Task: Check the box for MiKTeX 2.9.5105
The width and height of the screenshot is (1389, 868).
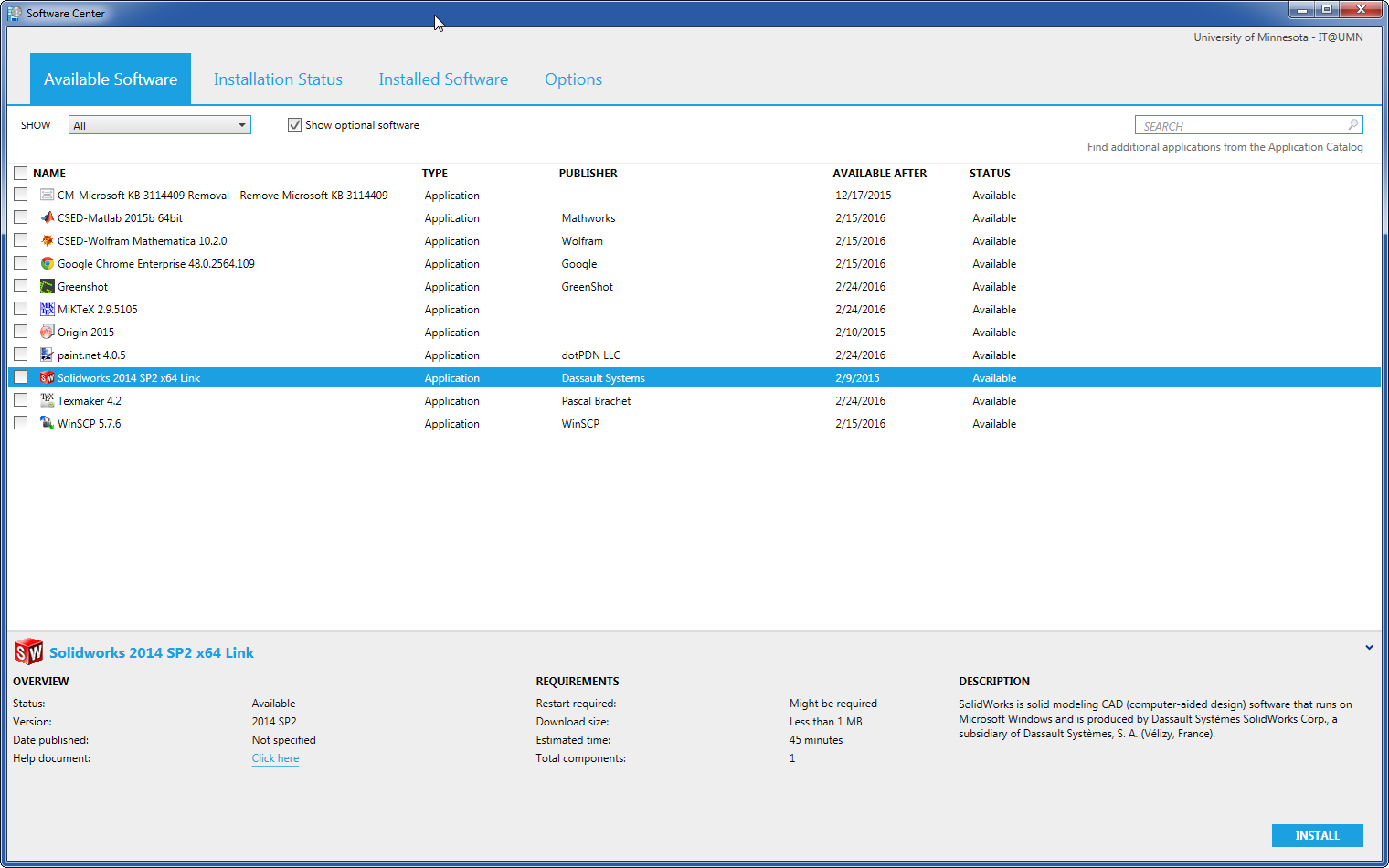Action: pyautogui.click(x=20, y=309)
